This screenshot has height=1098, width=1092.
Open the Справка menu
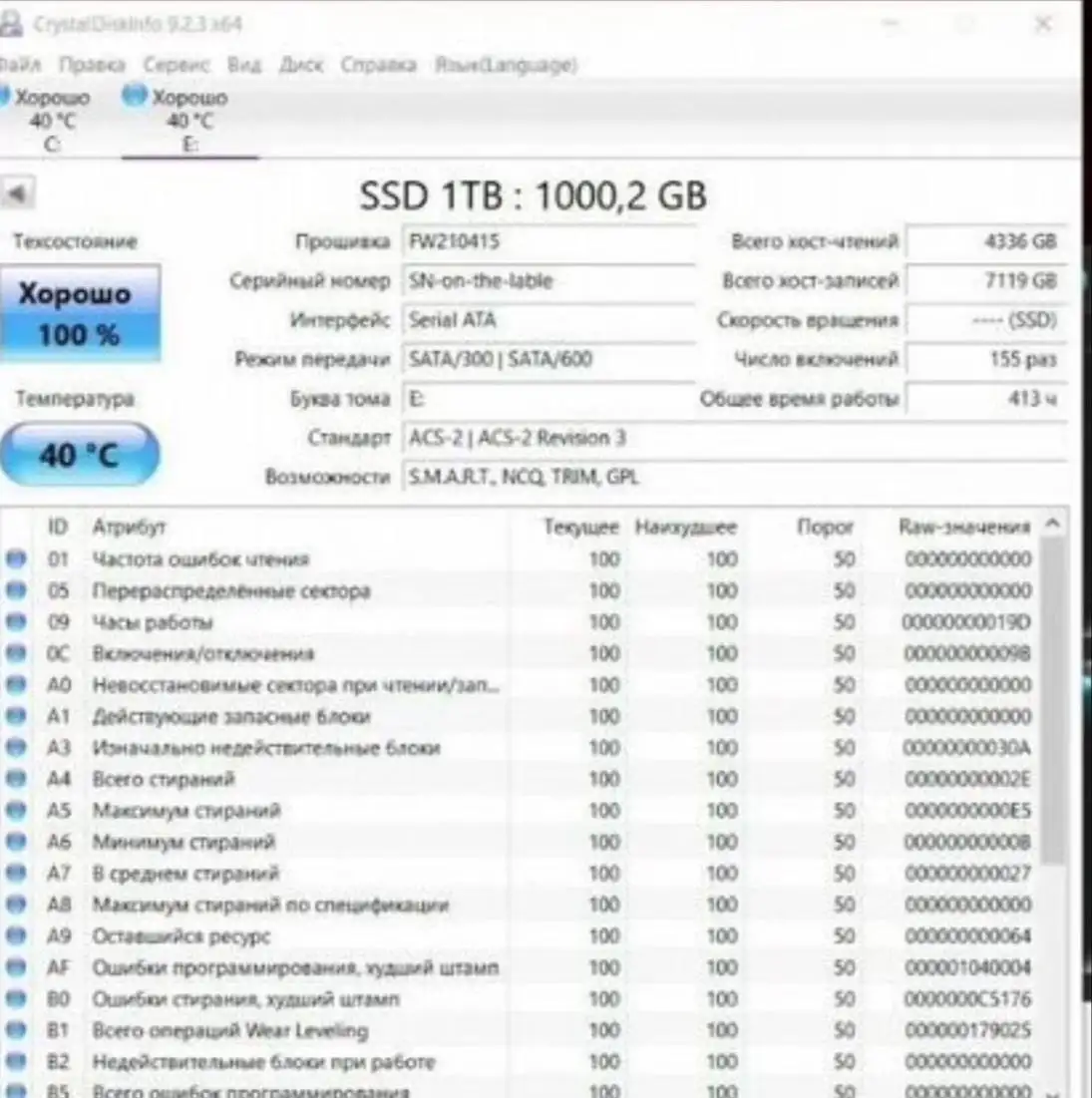tap(377, 67)
